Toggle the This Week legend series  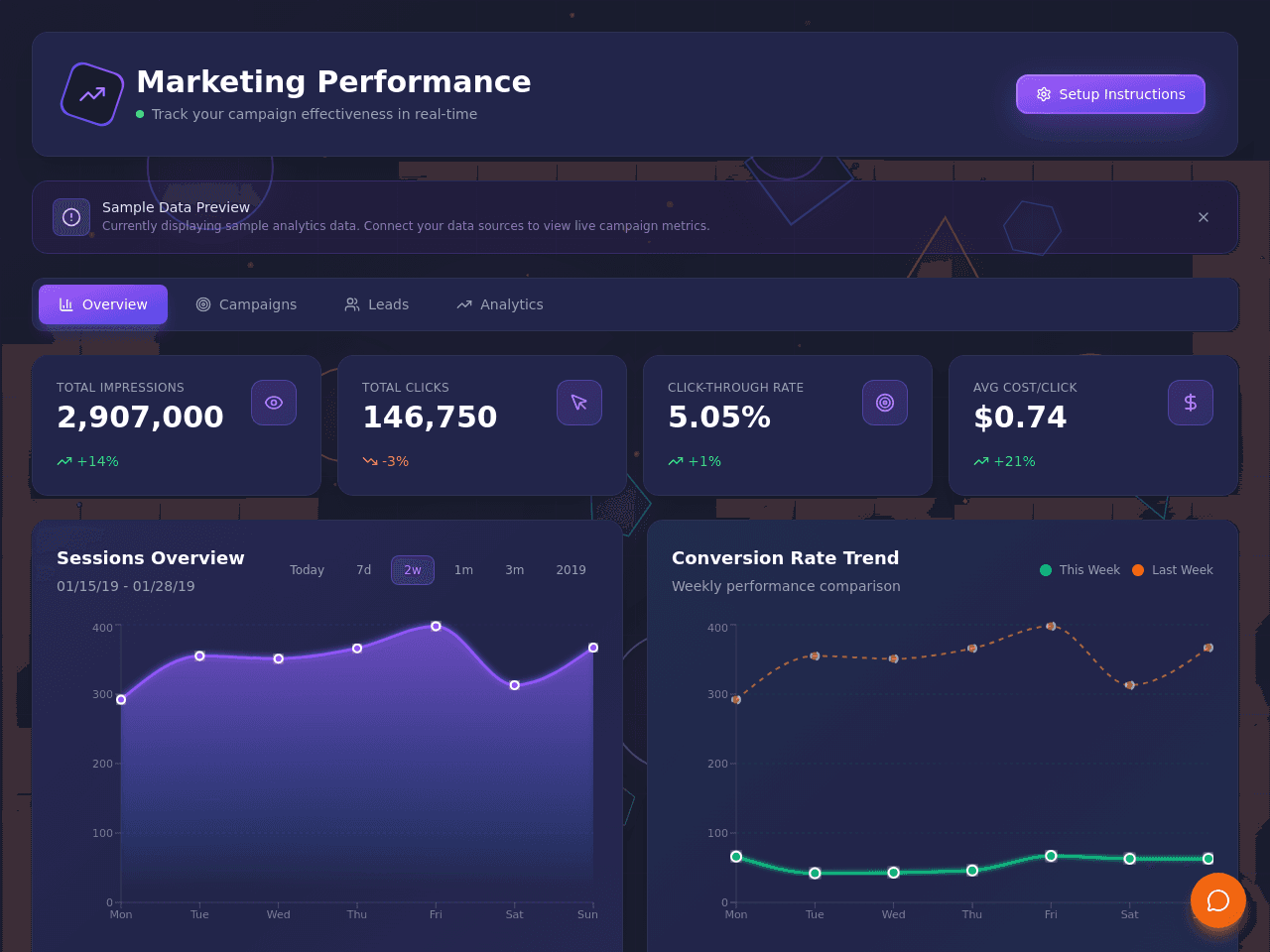1079,570
